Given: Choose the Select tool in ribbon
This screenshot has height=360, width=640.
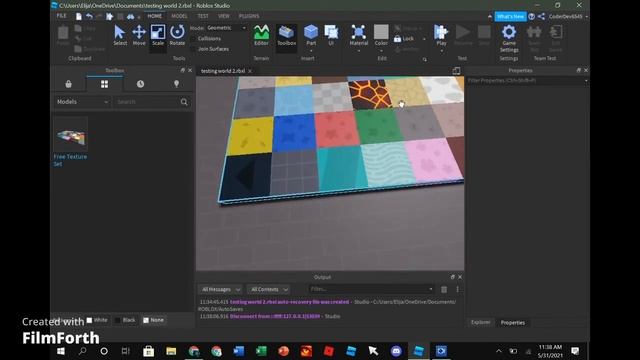Looking at the screenshot, I should point(120,35).
